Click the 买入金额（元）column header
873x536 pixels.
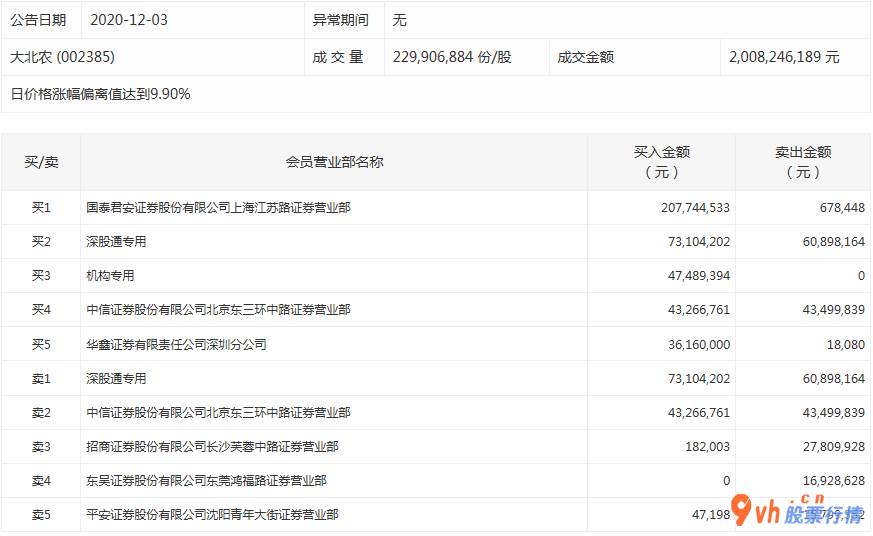point(661,162)
